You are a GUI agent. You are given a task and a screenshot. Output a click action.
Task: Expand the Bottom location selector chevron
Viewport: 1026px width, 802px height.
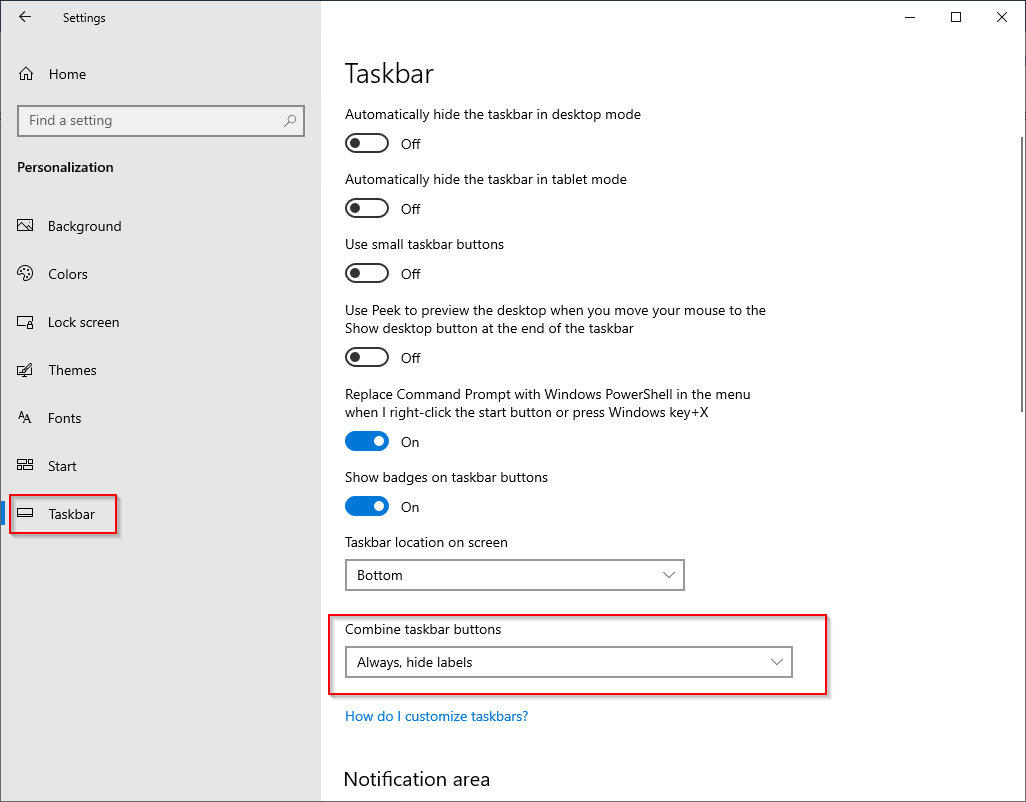click(669, 575)
